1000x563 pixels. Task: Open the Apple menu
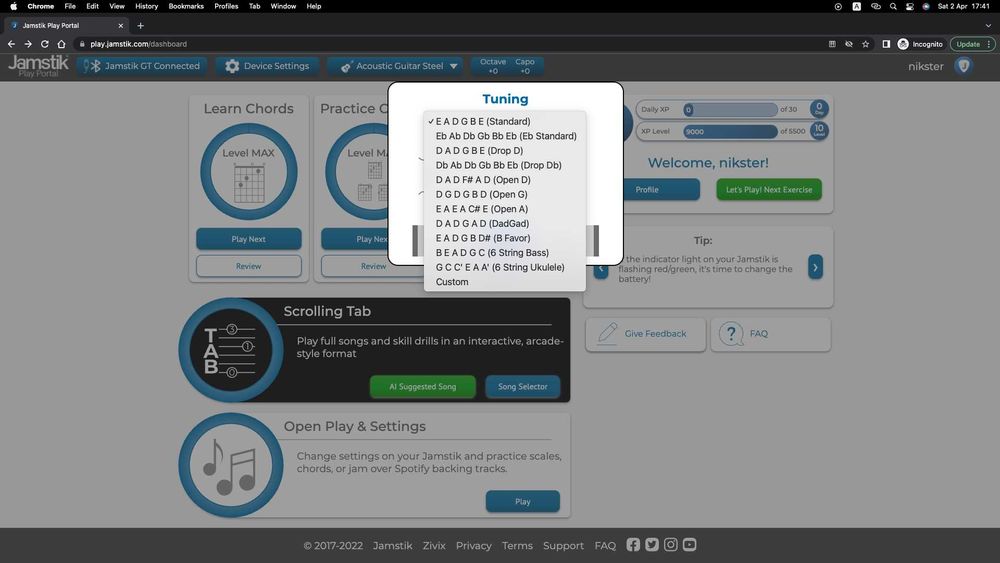coord(13,6)
